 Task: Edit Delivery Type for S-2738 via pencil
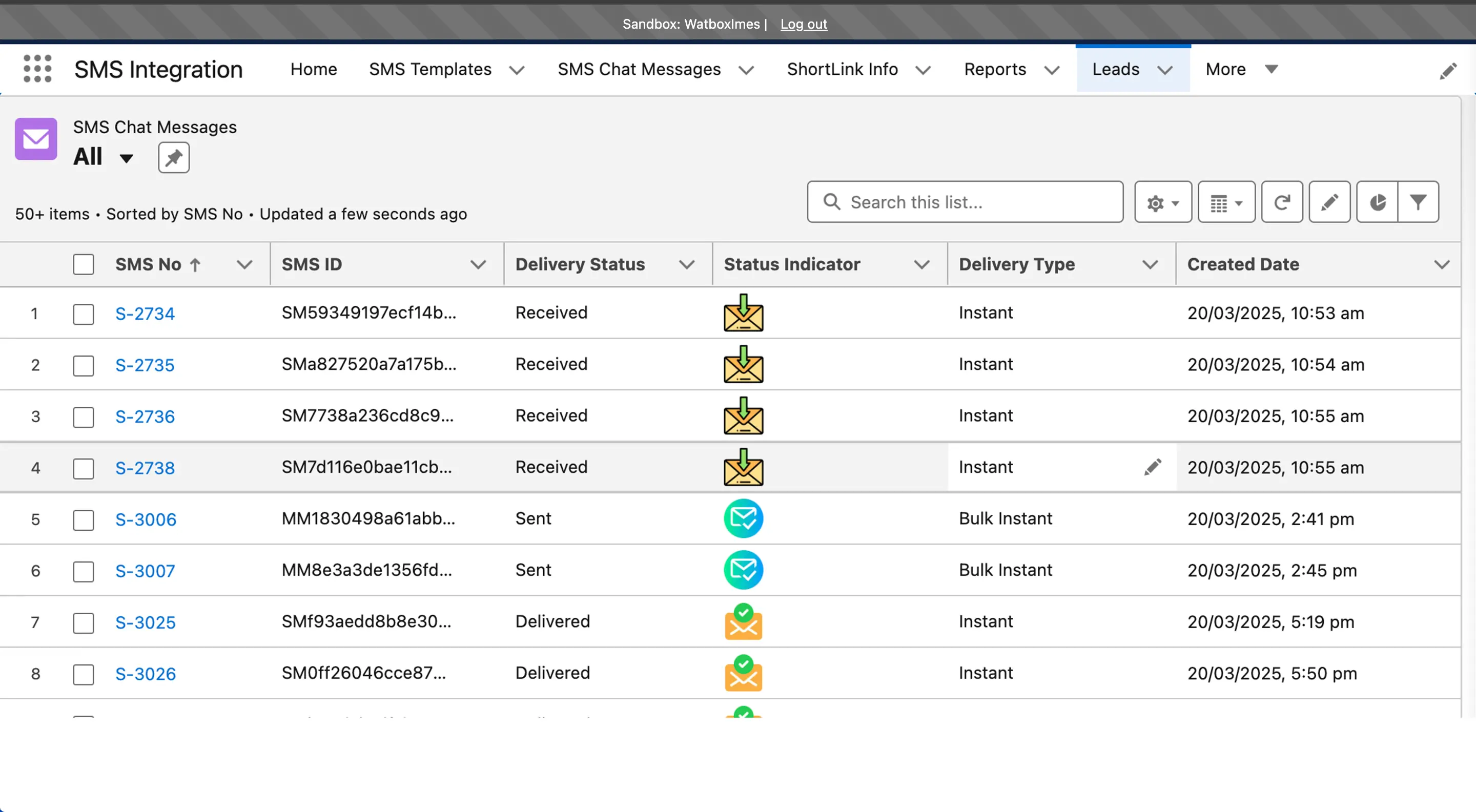point(1152,467)
